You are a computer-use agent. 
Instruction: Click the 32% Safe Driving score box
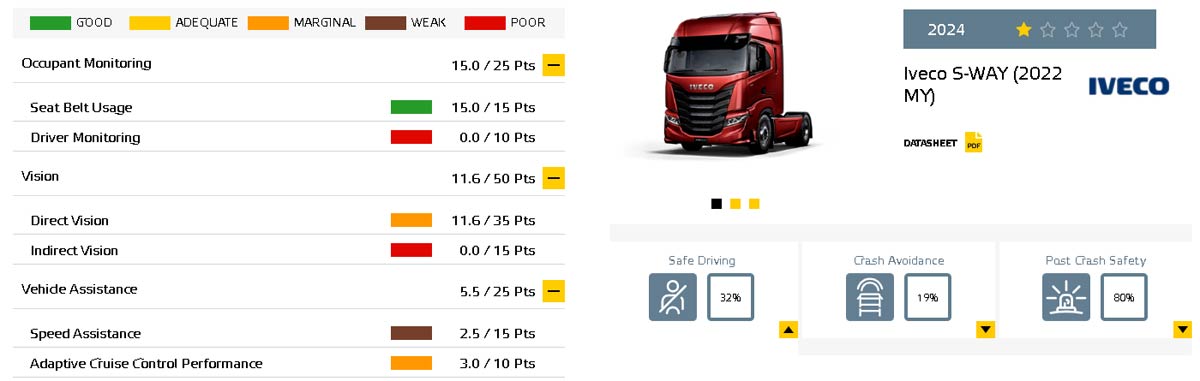click(x=731, y=297)
